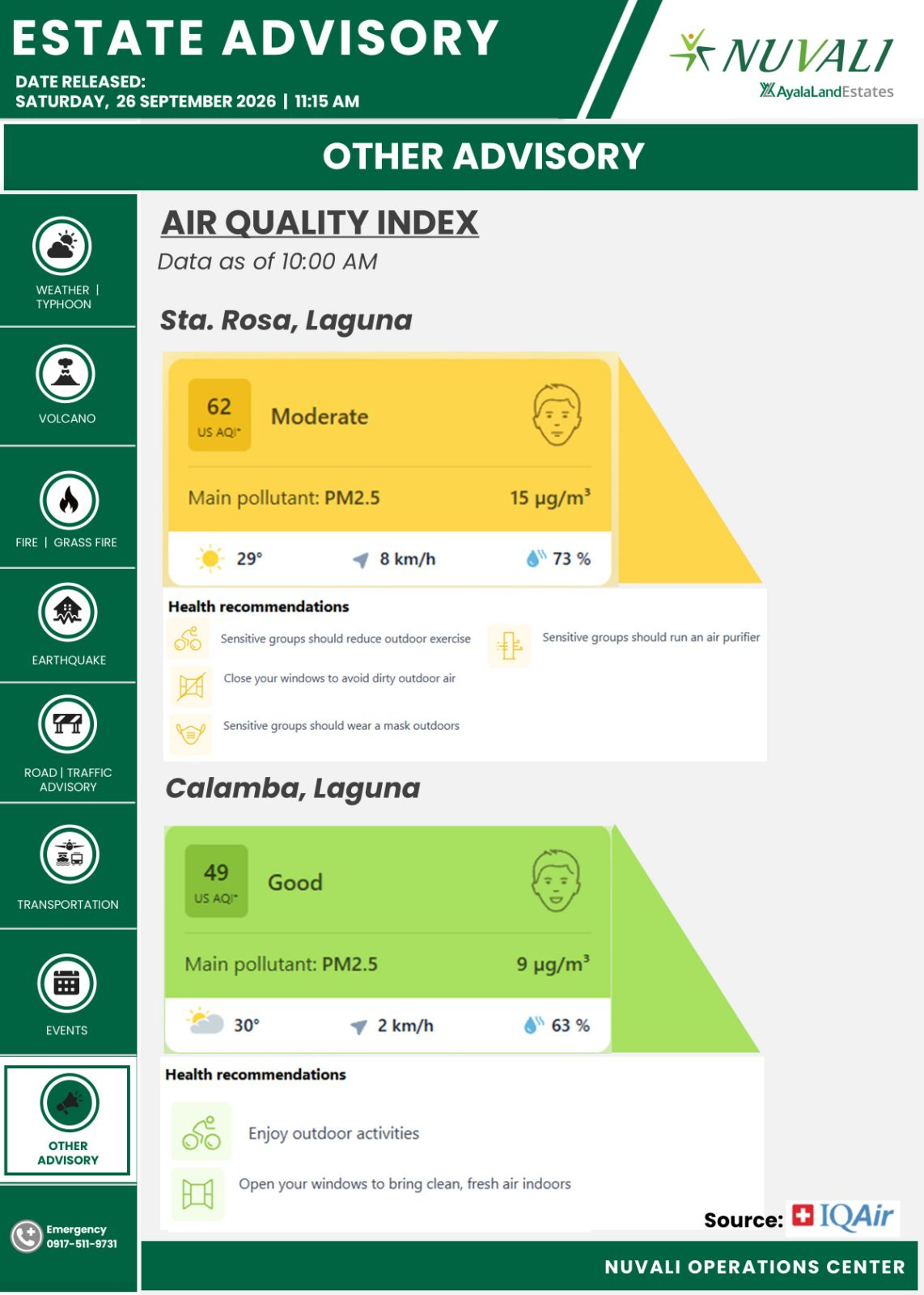
Task: Click the Calamba, Laguna heading
Action: point(293,788)
